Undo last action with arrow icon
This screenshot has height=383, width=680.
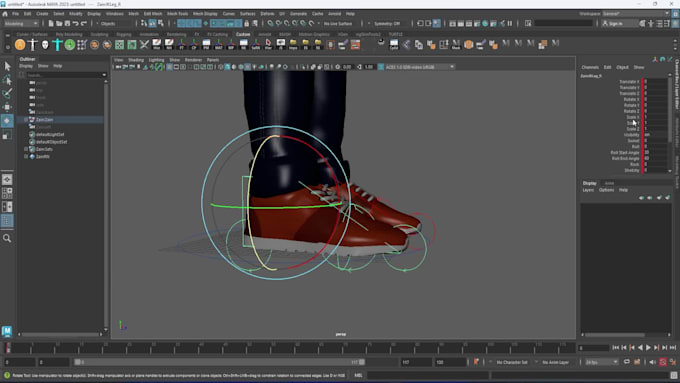(75, 23)
